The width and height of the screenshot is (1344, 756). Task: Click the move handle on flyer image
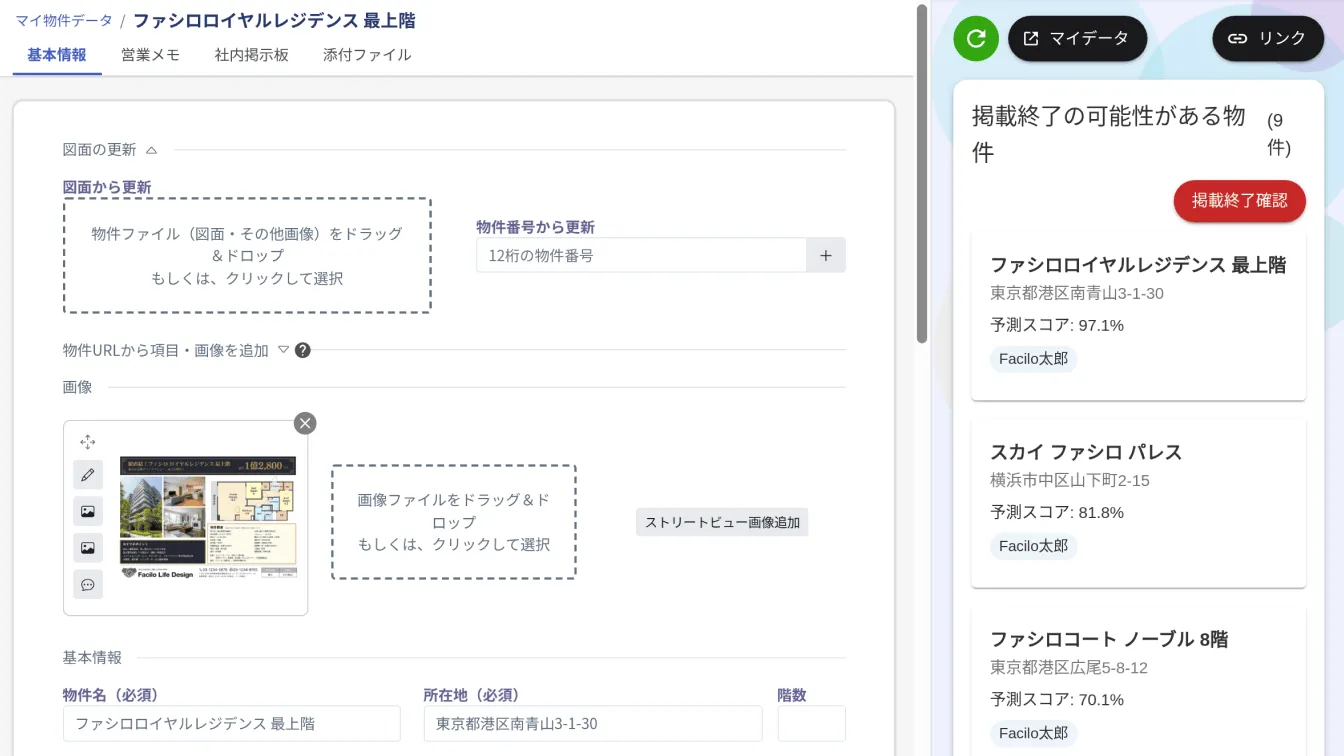pyautogui.click(x=88, y=442)
